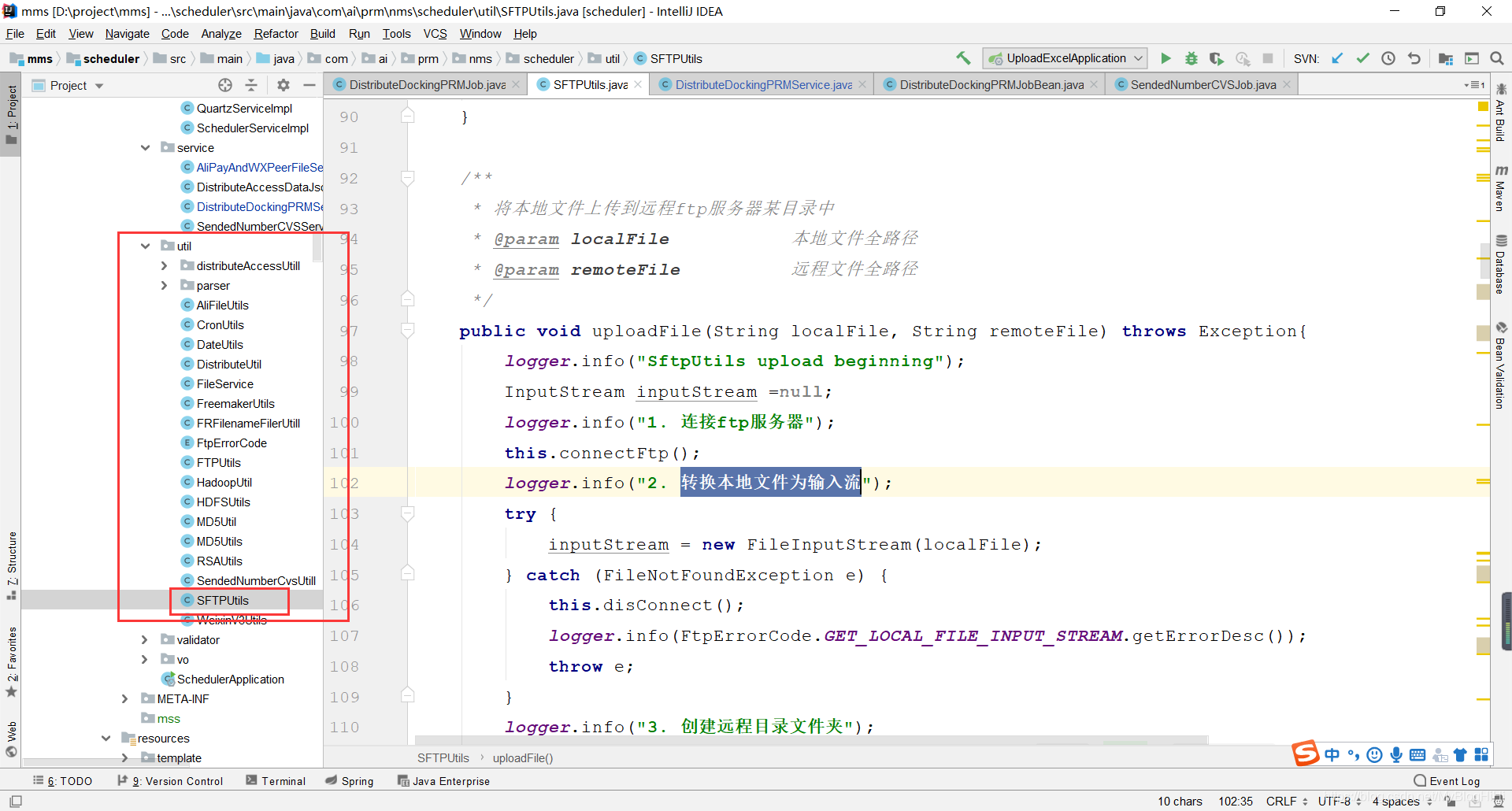Click Scroll from Source target icon

click(x=225, y=85)
